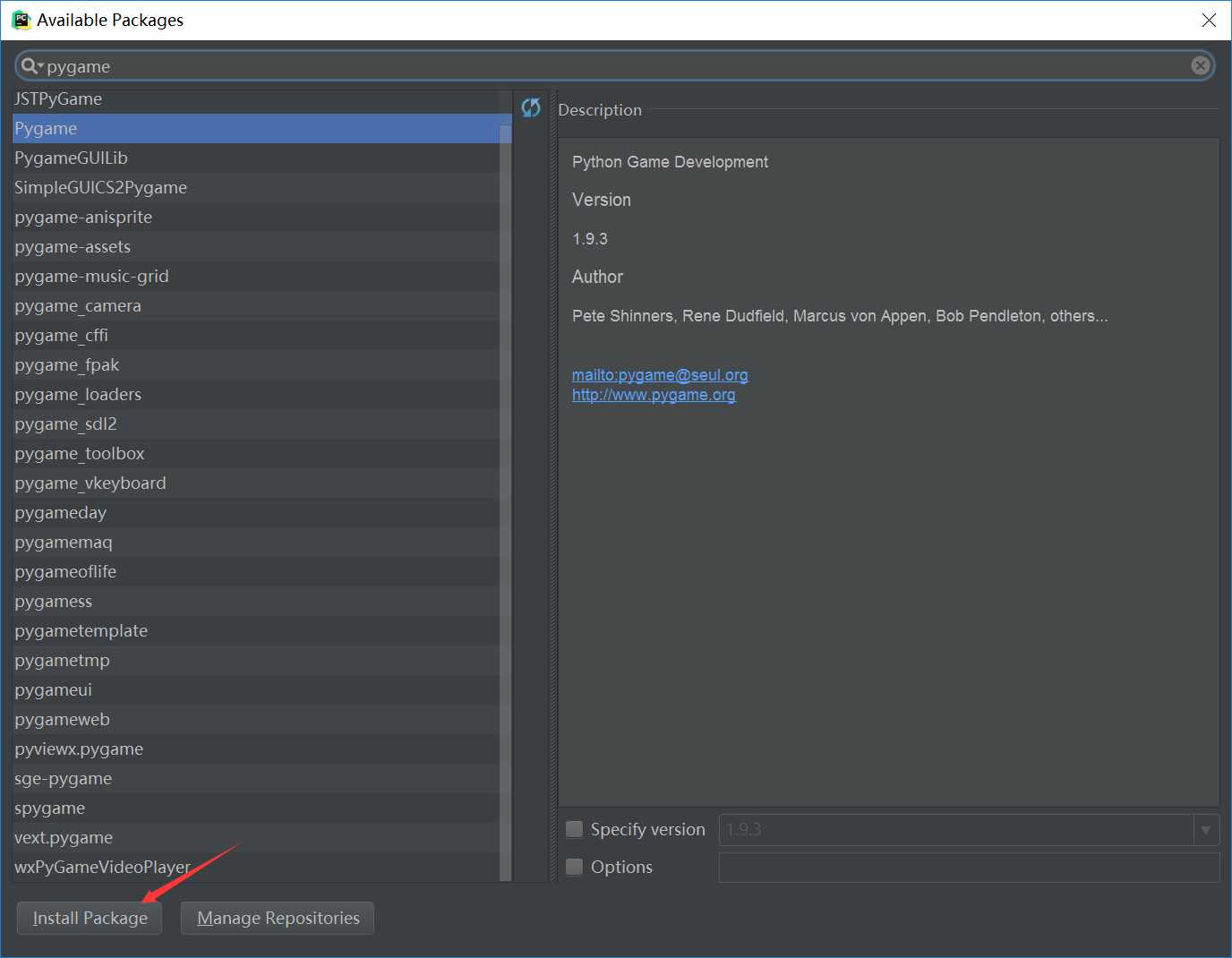1232x958 pixels.
Task: Select pygame_sdl2 package
Action: (256, 423)
